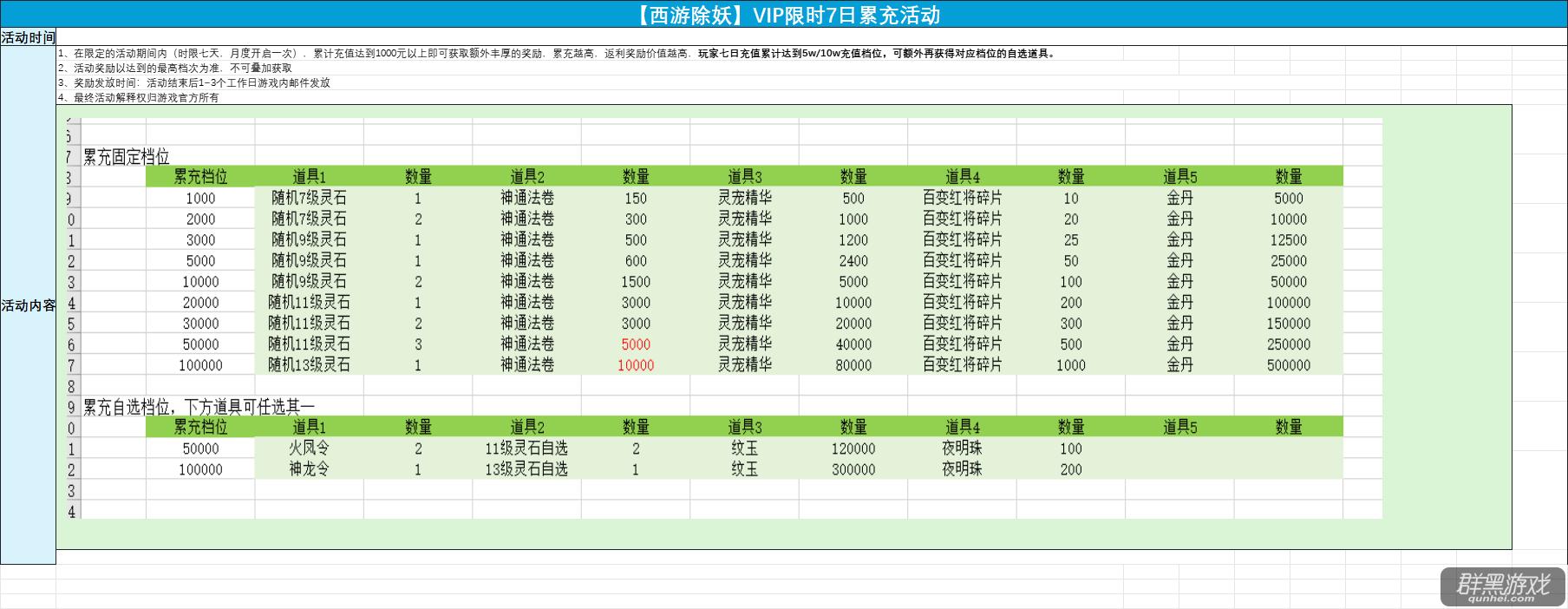Image resolution: width=1568 pixels, height=609 pixels.
Task: Click 灵宠精华 in the 随机13级灵石 row
Action: click(x=745, y=364)
